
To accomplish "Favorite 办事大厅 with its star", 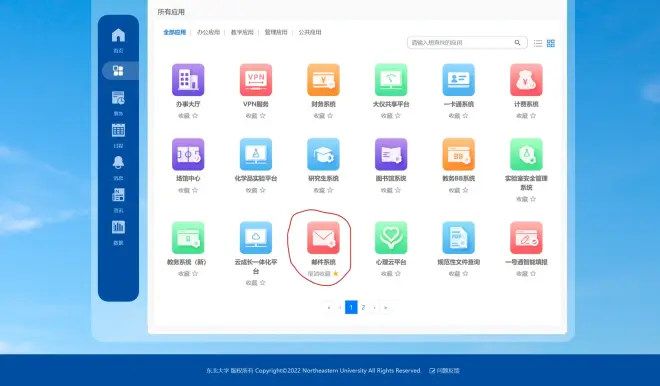I will pos(195,116).
